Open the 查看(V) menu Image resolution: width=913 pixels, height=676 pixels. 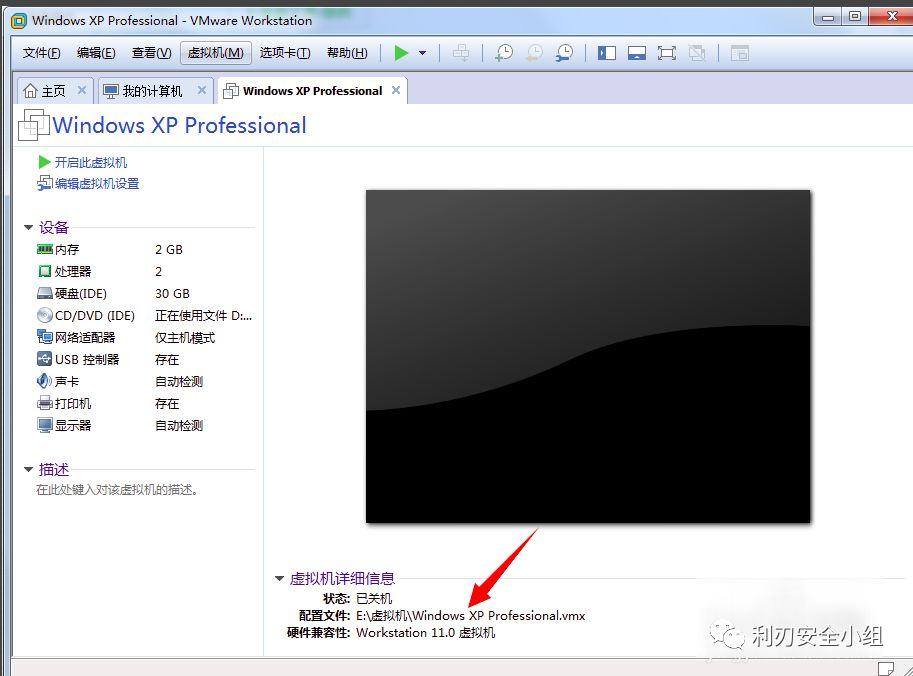pos(151,53)
